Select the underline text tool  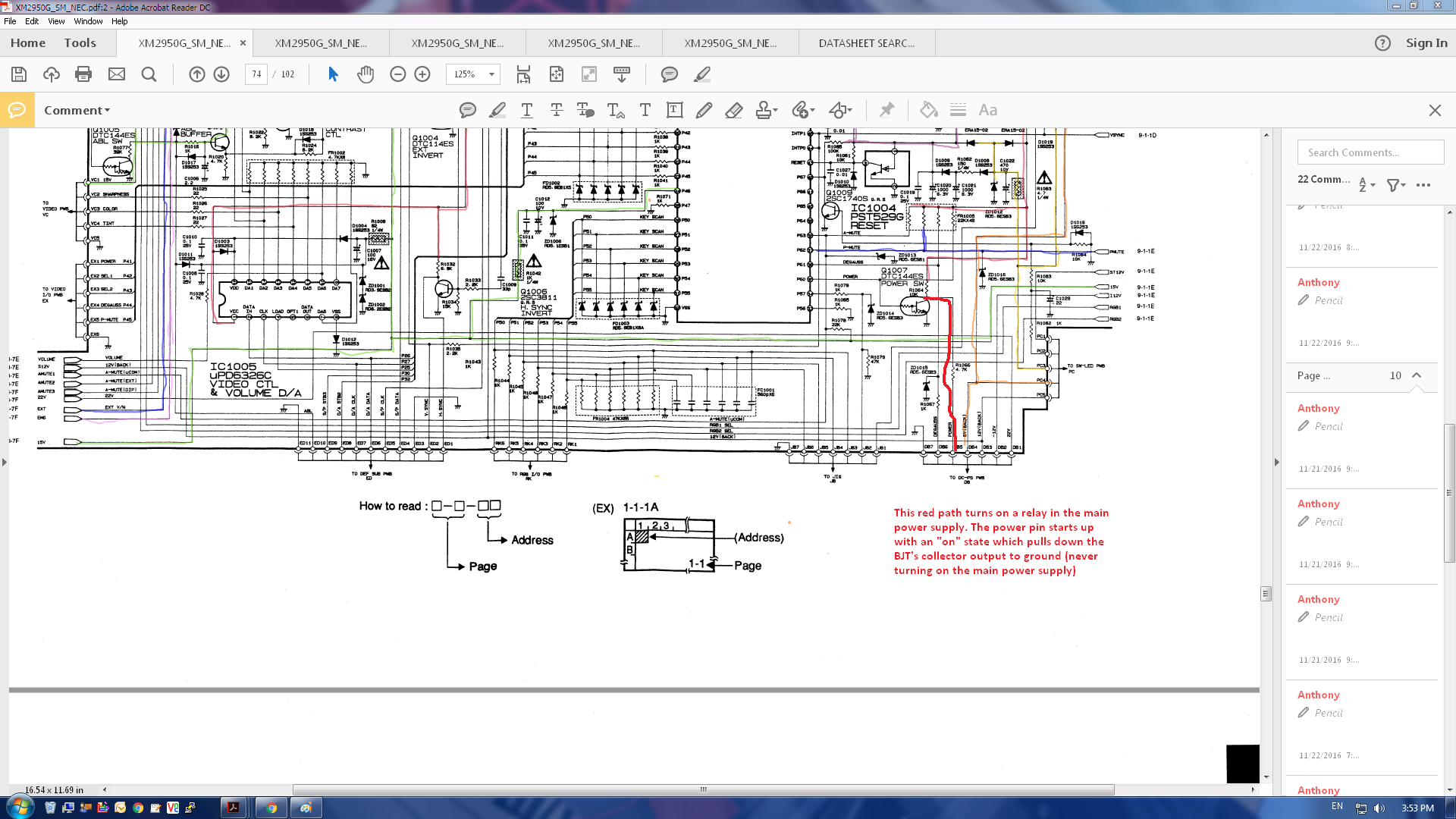pos(527,111)
